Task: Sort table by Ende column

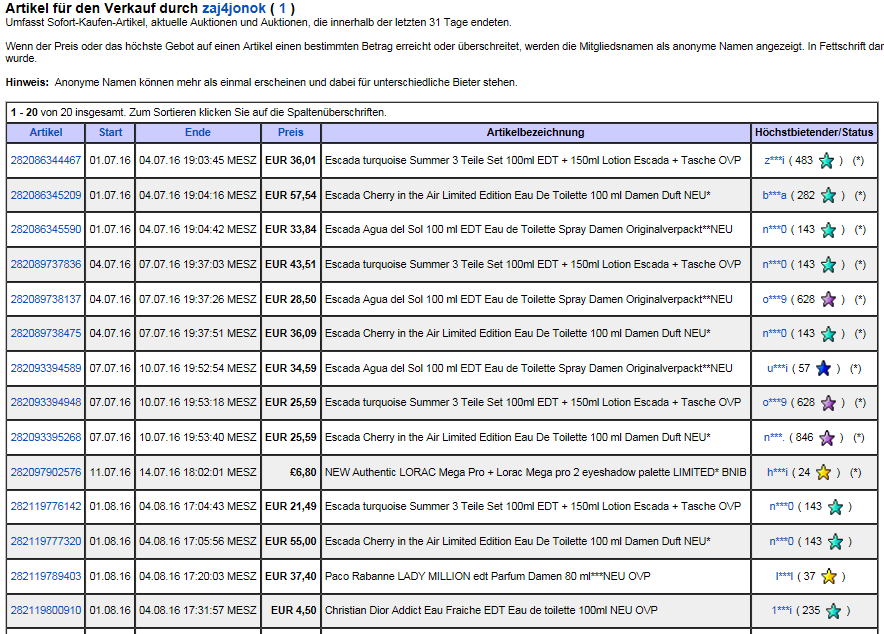Action: pos(198,132)
